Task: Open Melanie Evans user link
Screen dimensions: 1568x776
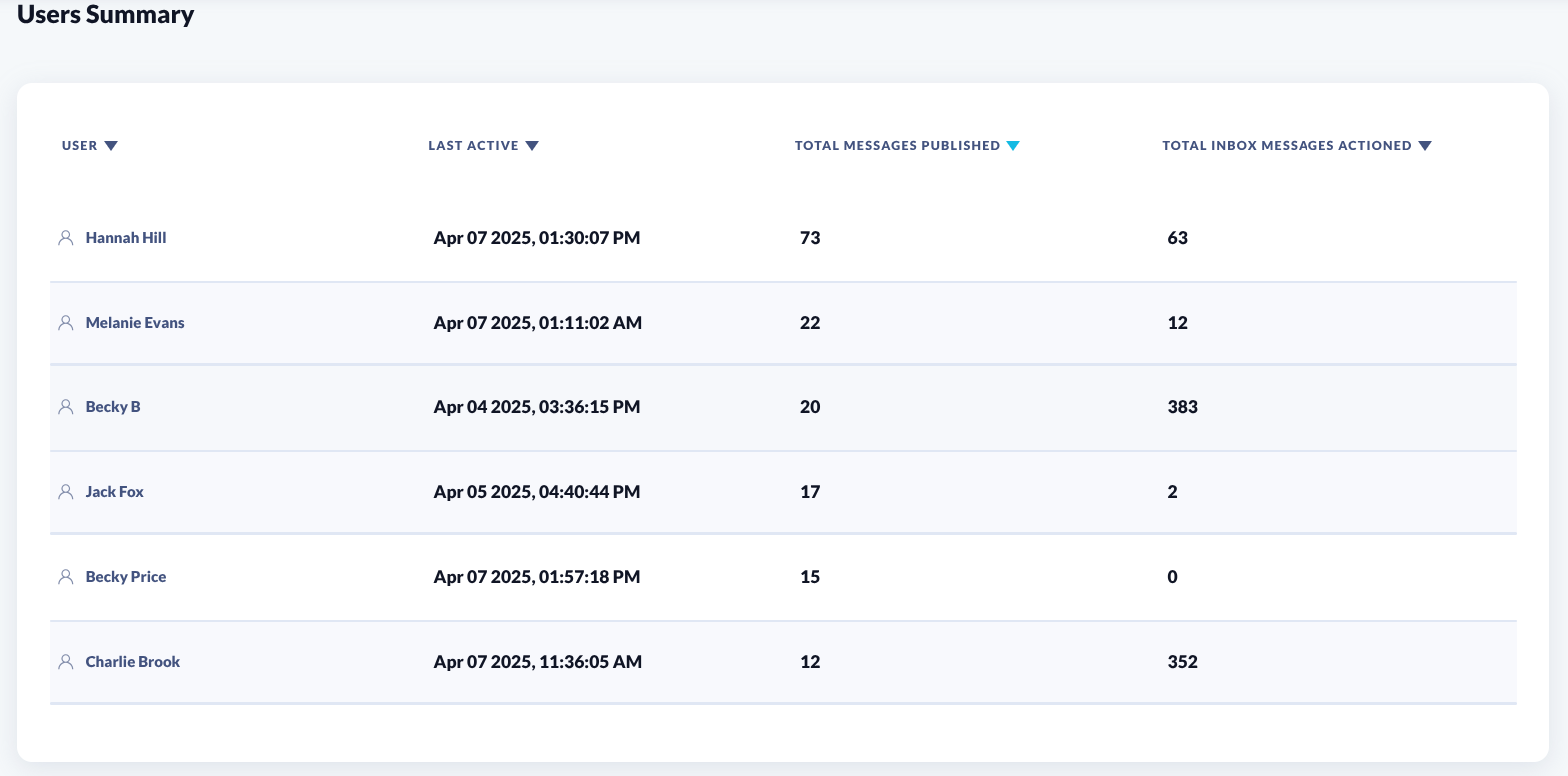Action: 135,323
